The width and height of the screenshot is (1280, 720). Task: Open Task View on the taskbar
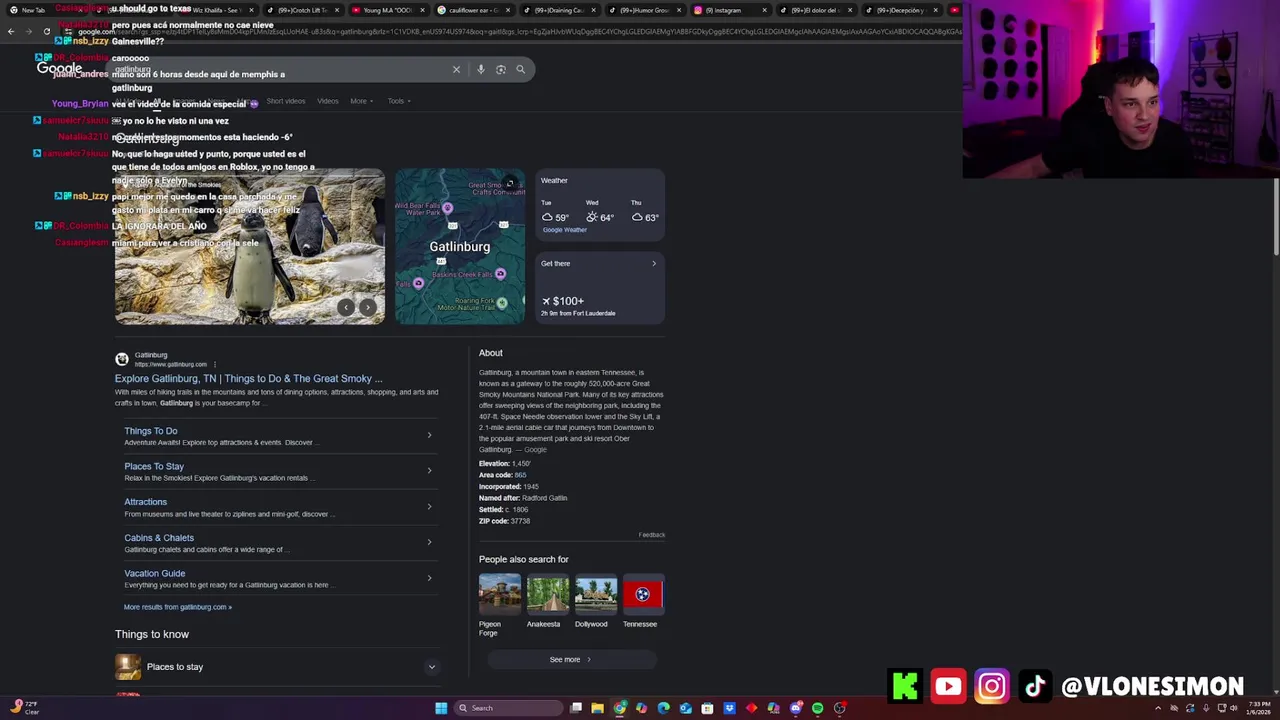pos(576,708)
